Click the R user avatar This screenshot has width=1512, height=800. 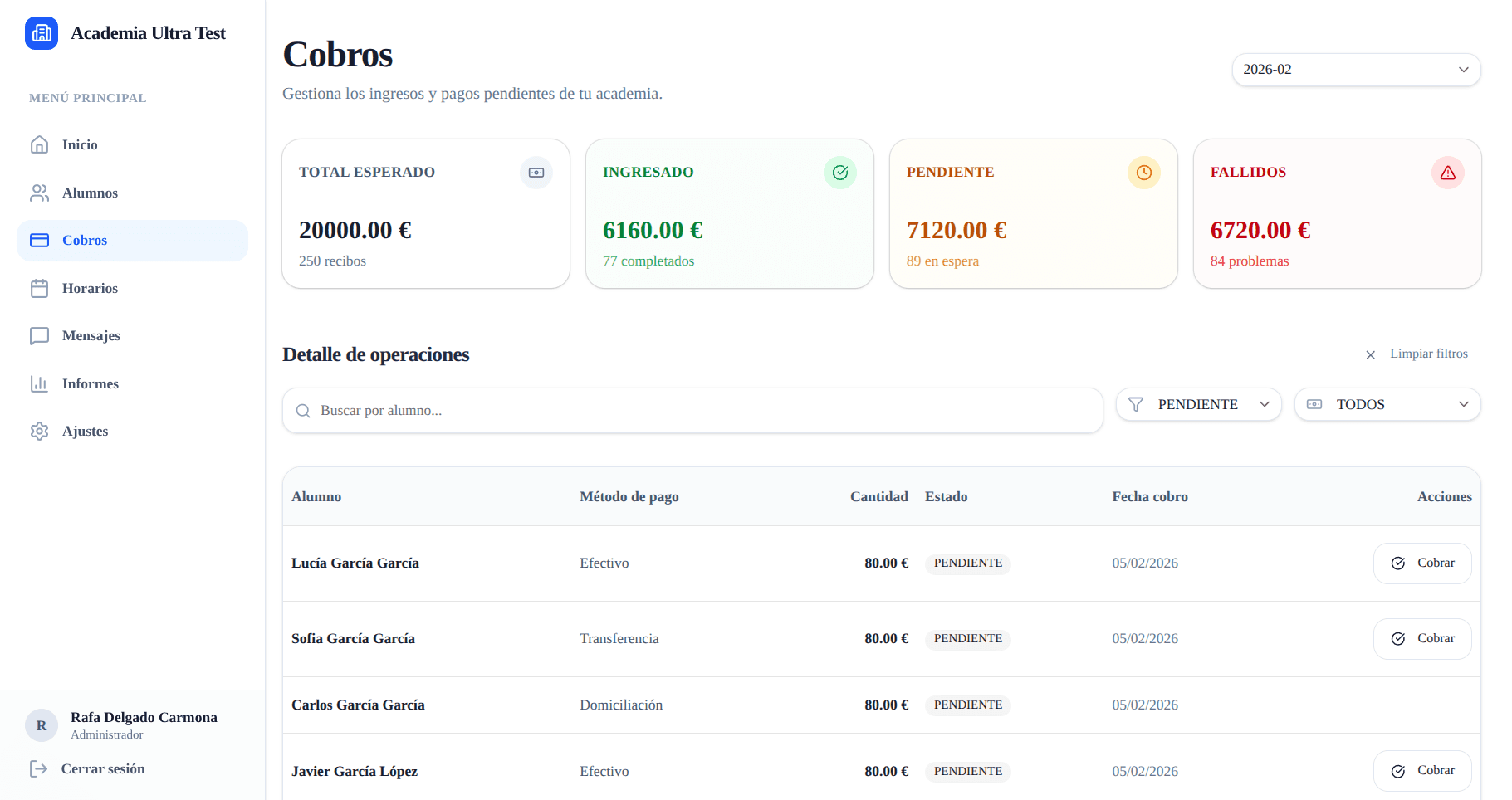(42, 725)
